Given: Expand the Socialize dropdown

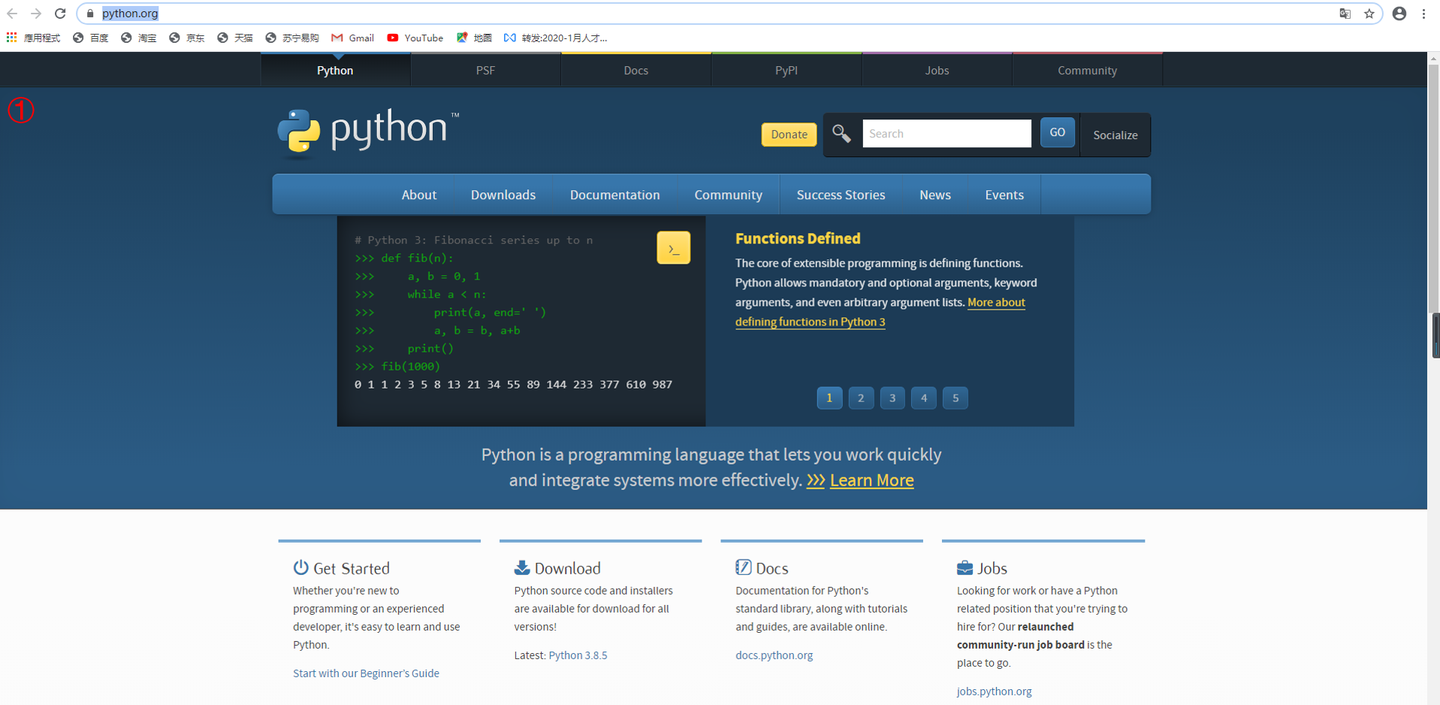Looking at the screenshot, I should coord(1115,135).
